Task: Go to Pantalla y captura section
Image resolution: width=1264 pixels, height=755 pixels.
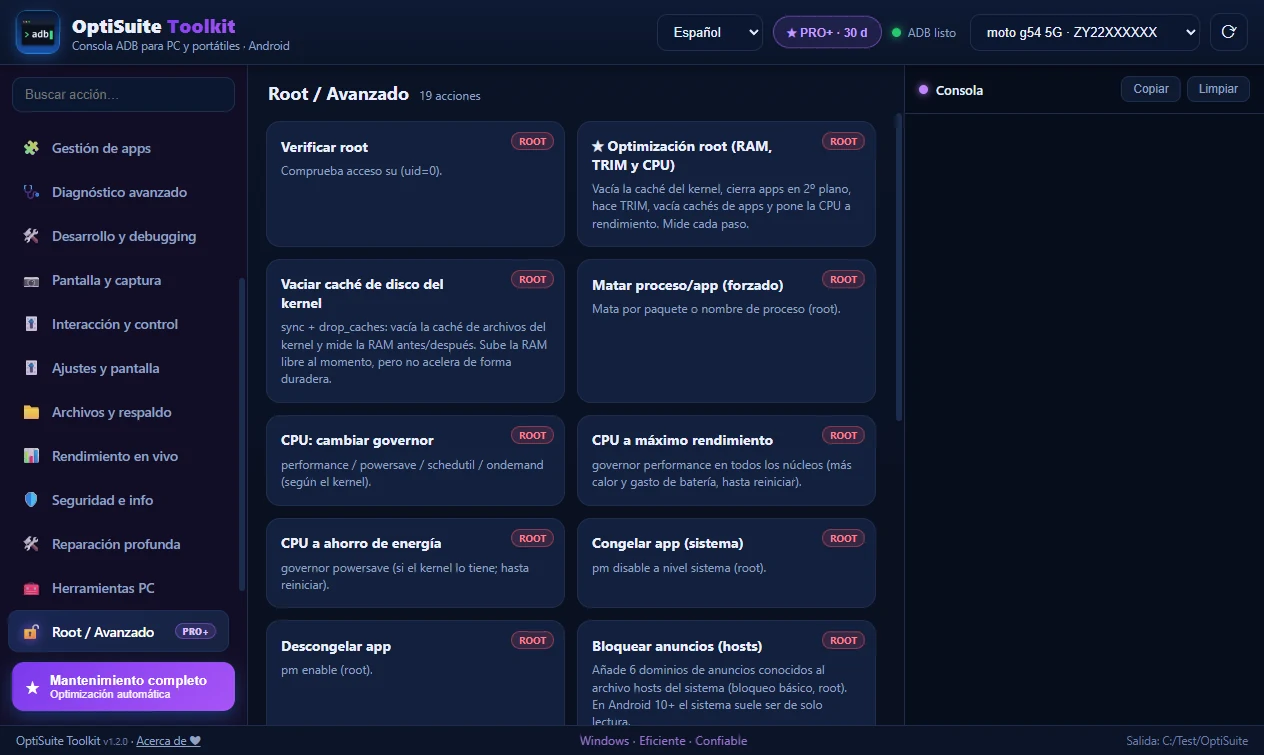Action: click(x=118, y=280)
